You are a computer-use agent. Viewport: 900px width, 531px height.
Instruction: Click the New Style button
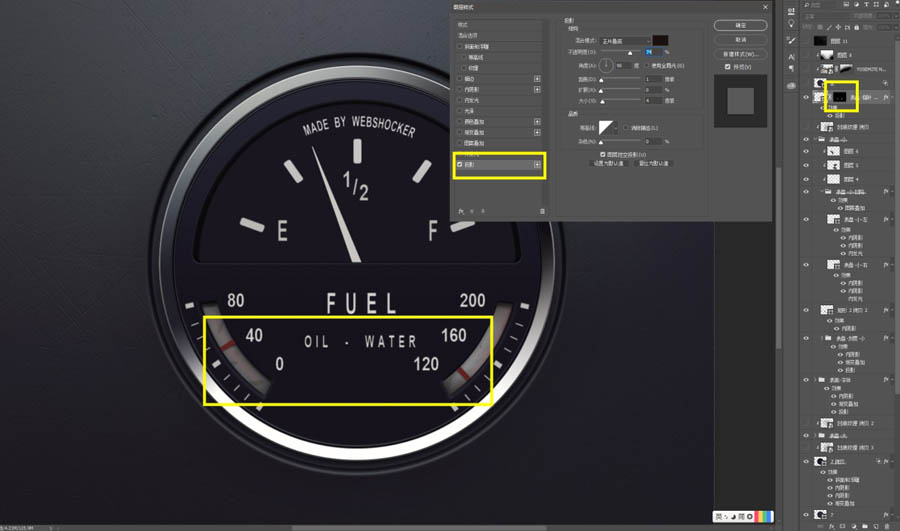pyautogui.click(x=740, y=54)
